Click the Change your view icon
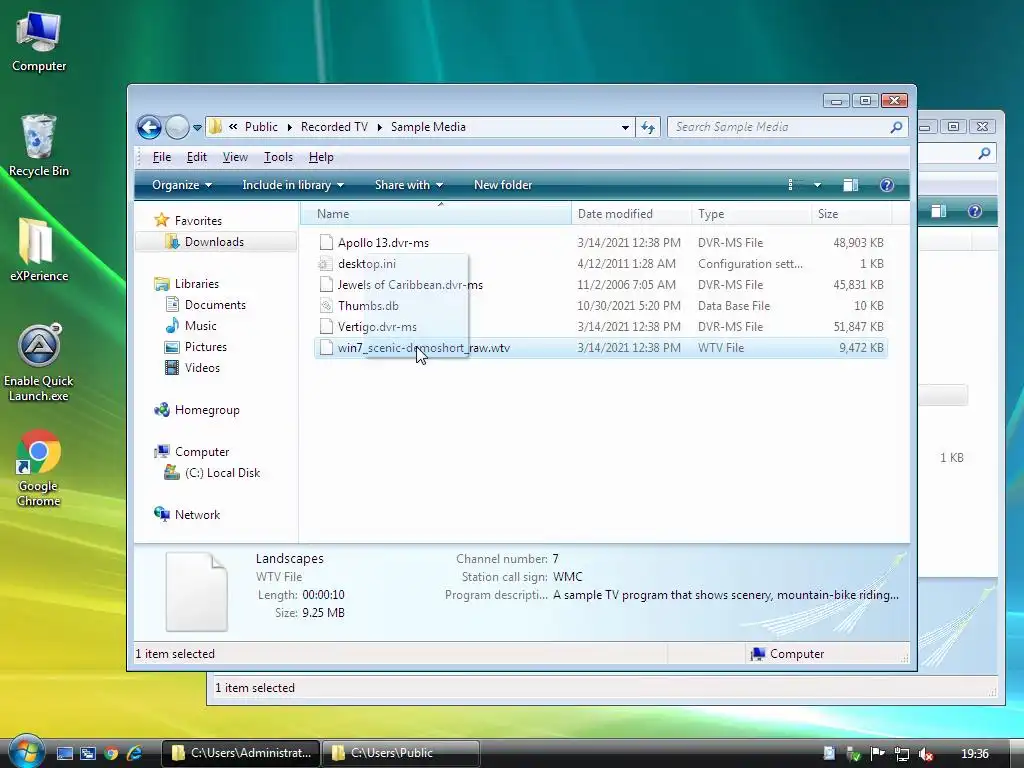This screenshot has width=1024, height=768. 792,185
